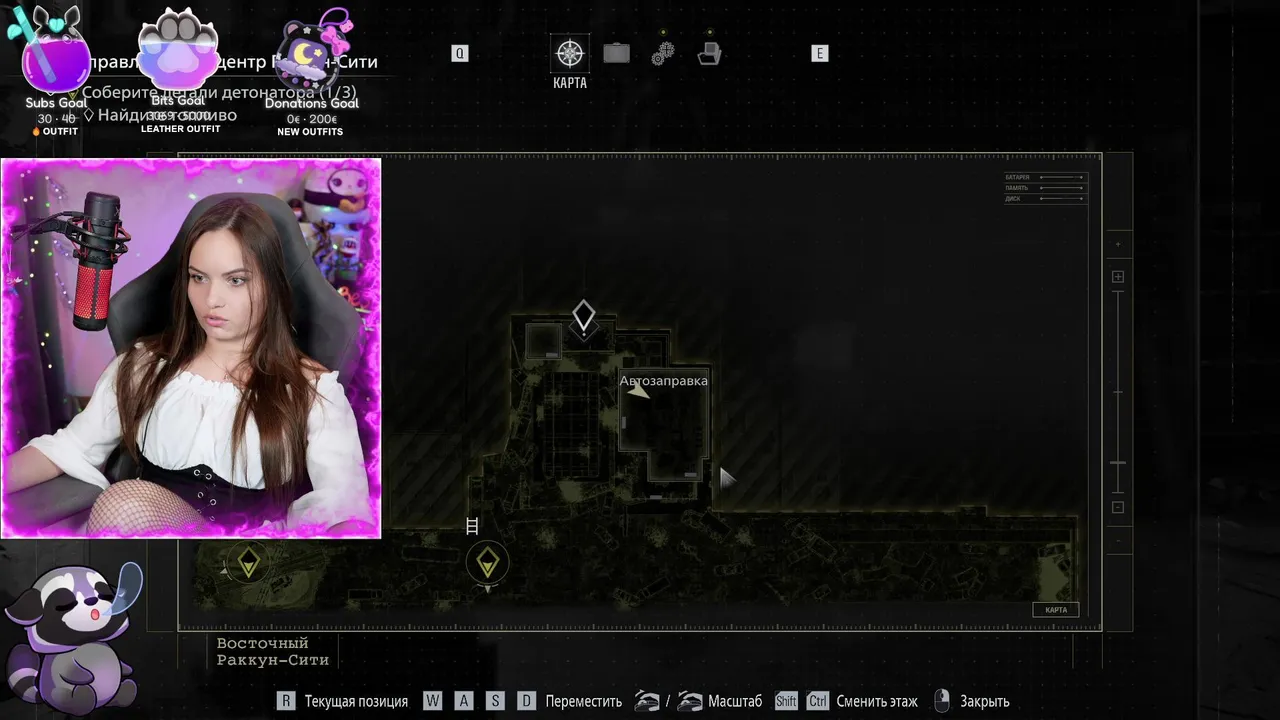The image size is (1280, 720).
Task: Click the mouse icon next to Закрыть
Action: click(x=941, y=700)
